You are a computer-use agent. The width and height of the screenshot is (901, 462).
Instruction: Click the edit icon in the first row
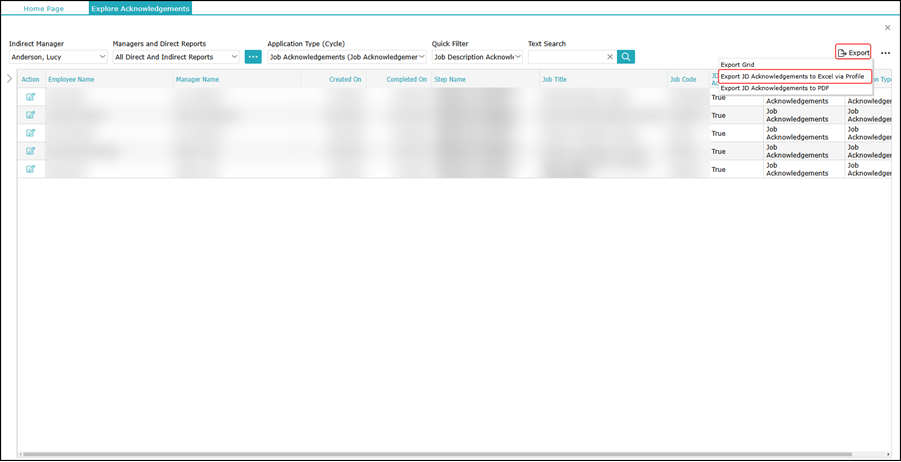pyautogui.click(x=30, y=97)
